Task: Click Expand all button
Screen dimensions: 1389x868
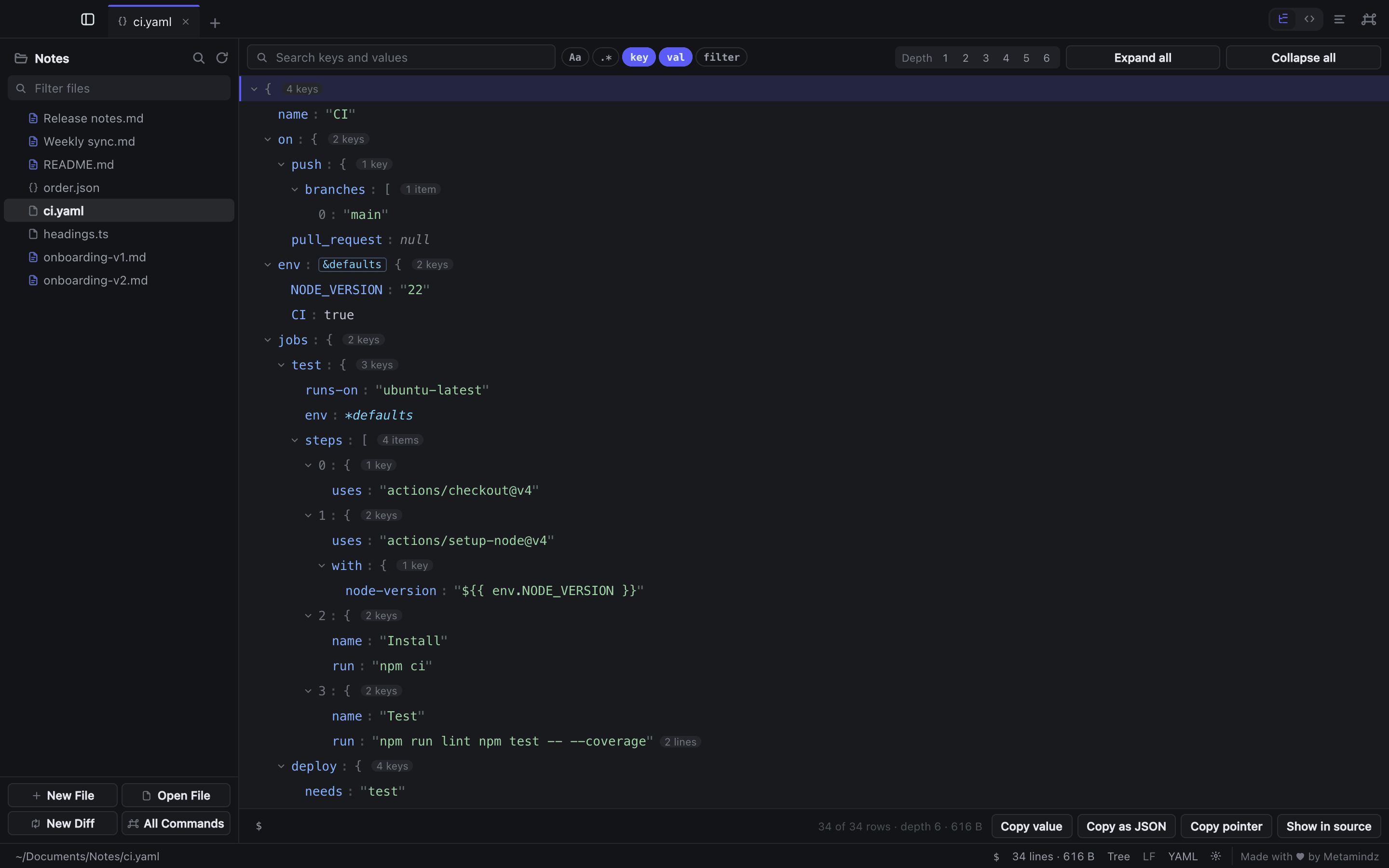Action: pyautogui.click(x=1142, y=57)
